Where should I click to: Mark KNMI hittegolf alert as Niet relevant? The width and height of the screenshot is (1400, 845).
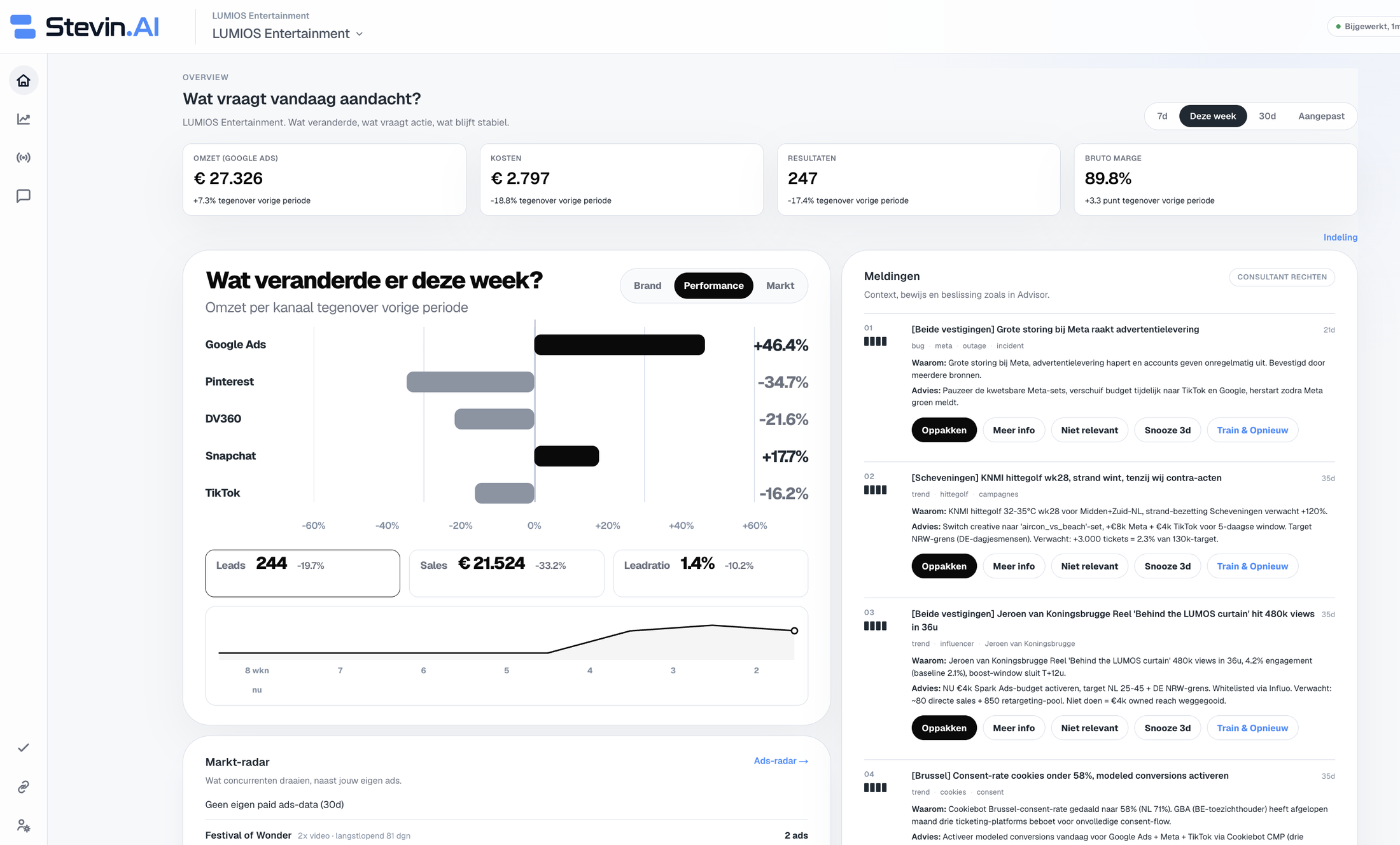tap(1089, 566)
